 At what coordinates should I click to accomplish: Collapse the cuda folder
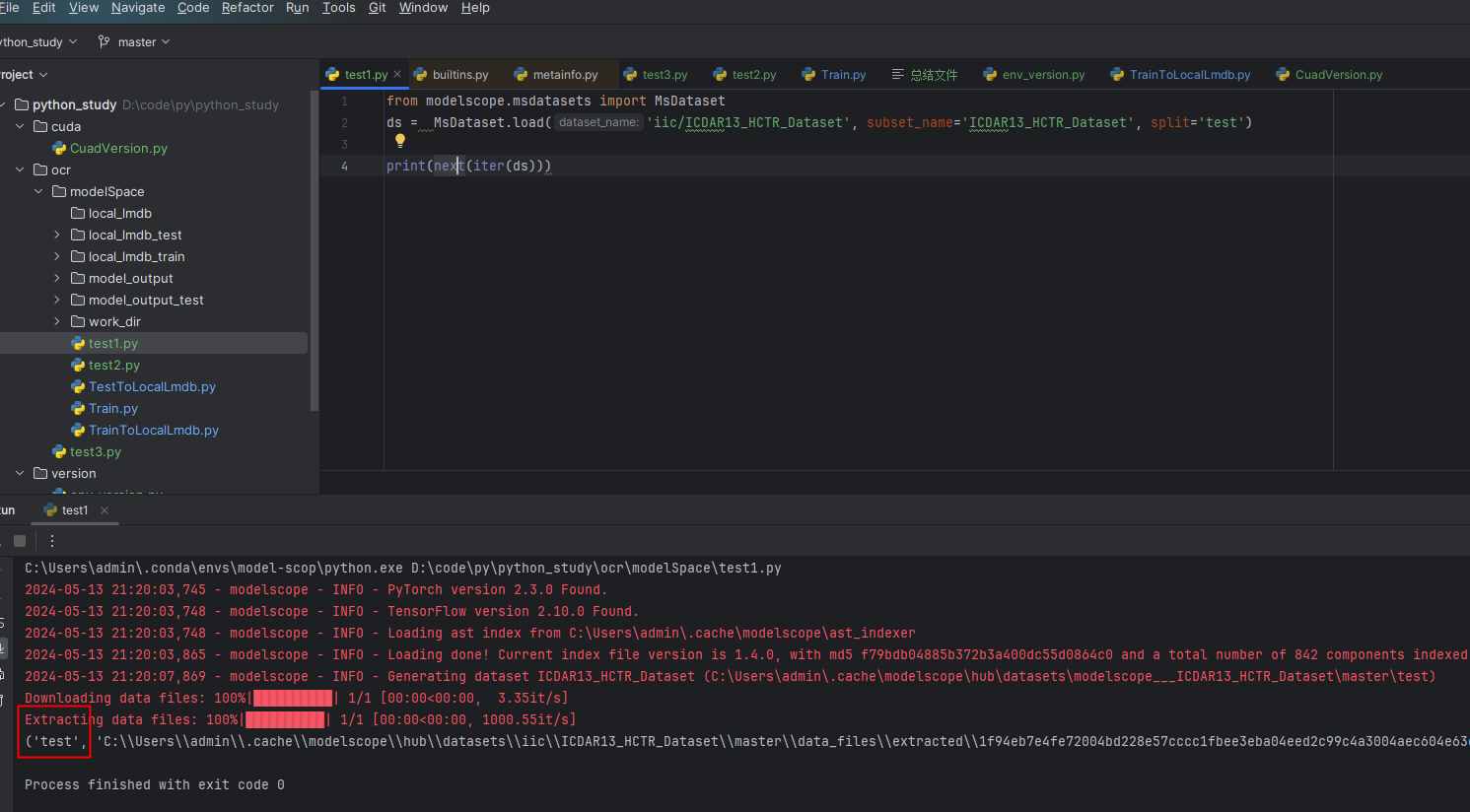click(20, 126)
